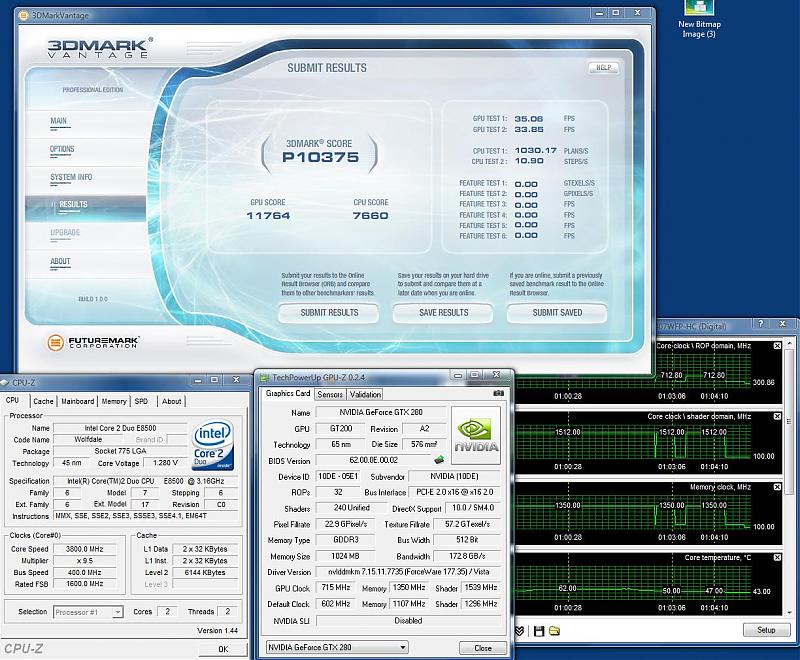
Task: Click the HELP button in 3DMark Vantage
Action: click(604, 67)
